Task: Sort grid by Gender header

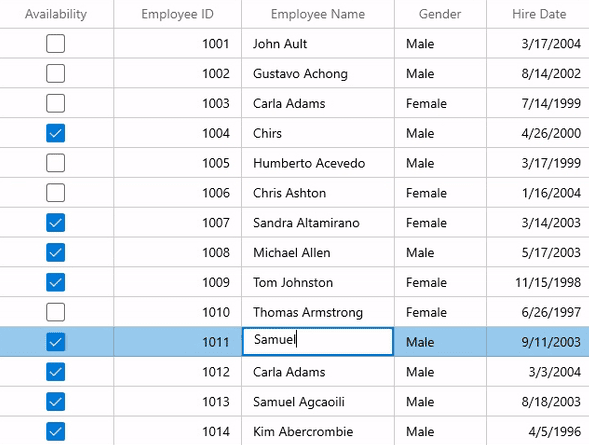Action: pos(440,14)
